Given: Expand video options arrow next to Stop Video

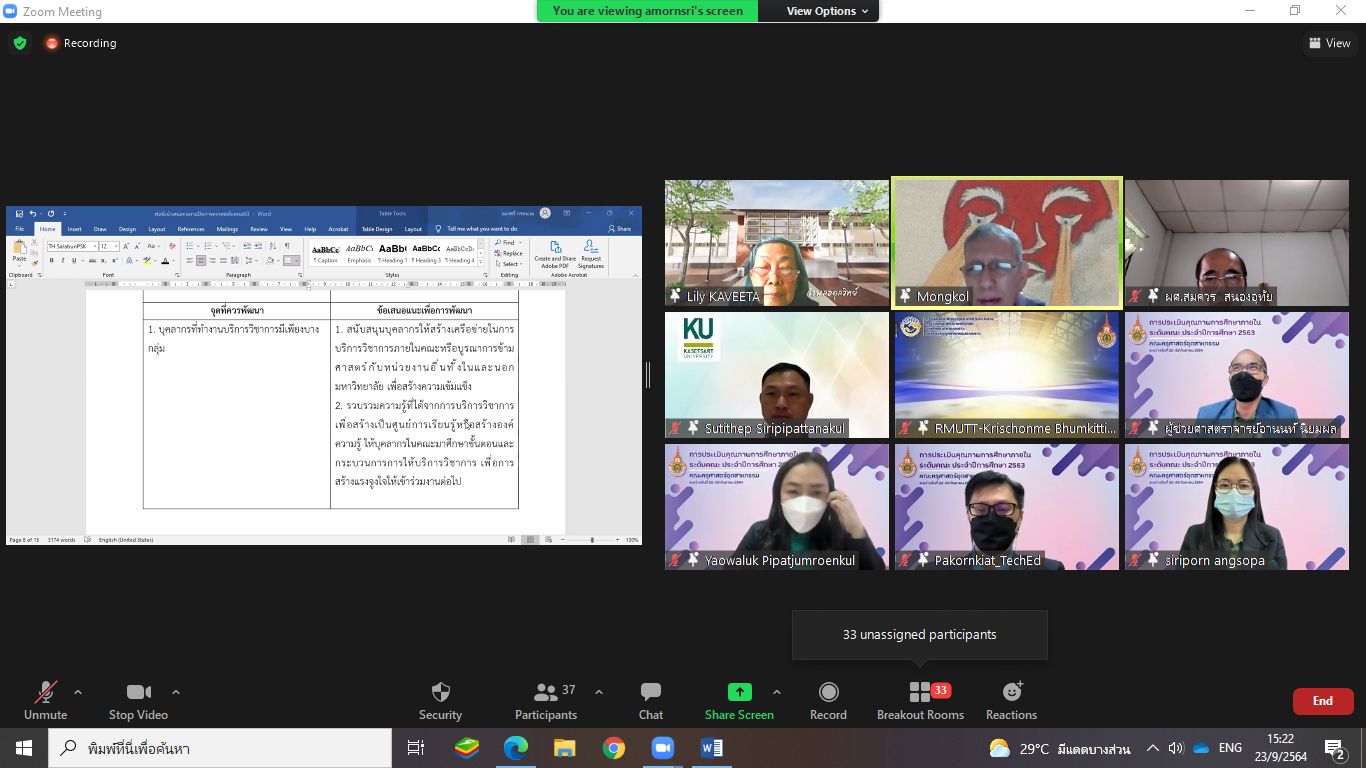Looking at the screenshot, I should point(176,692).
